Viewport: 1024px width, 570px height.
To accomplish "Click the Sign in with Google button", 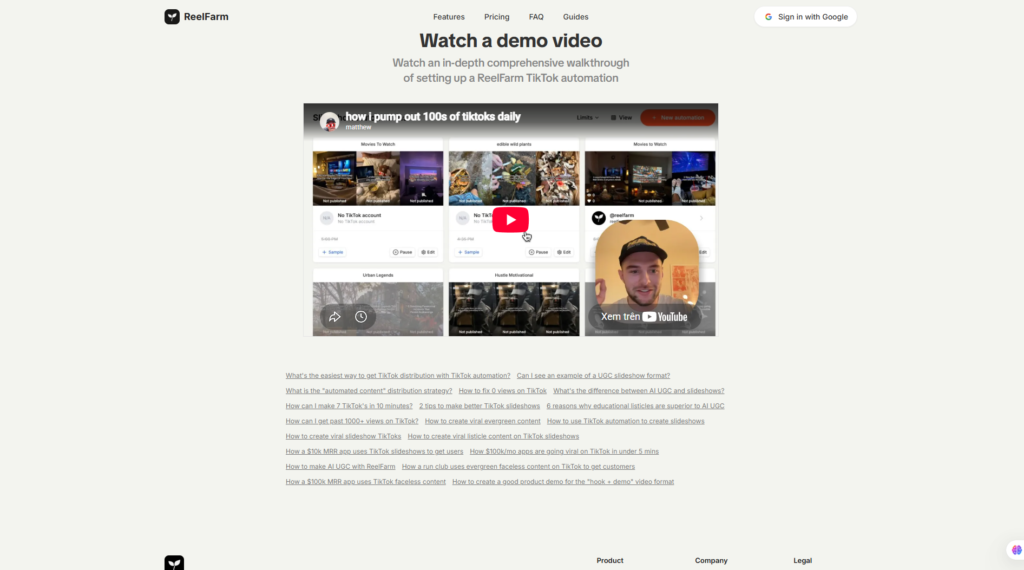I will (x=805, y=17).
